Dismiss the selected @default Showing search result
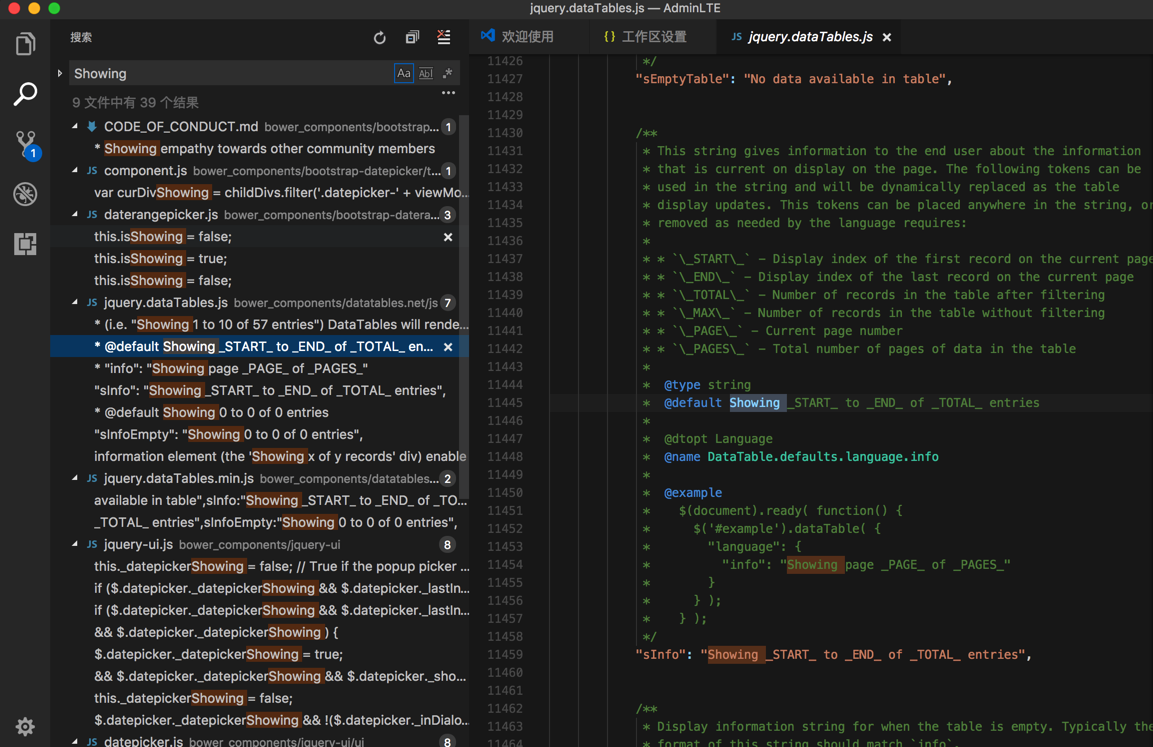The image size is (1153, 747). (448, 347)
